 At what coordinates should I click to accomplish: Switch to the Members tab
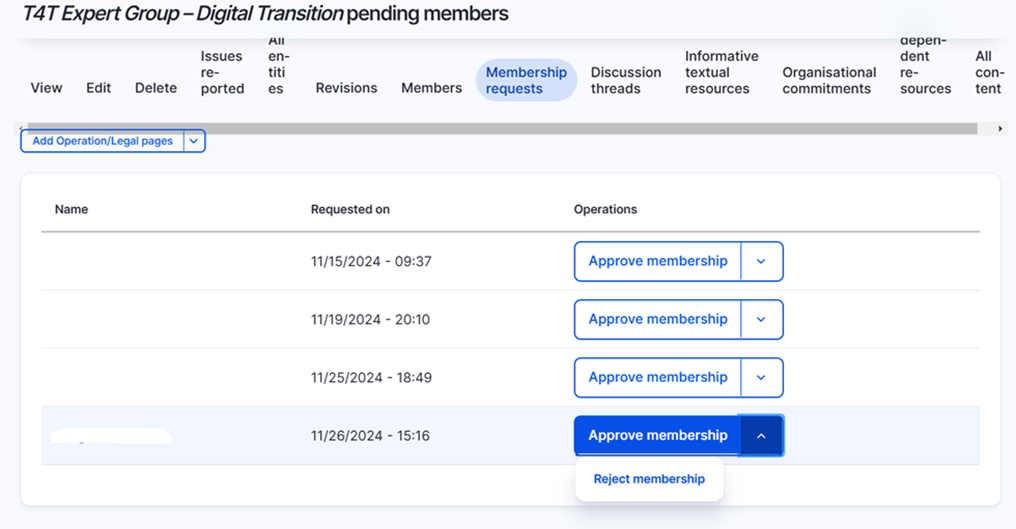point(431,88)
